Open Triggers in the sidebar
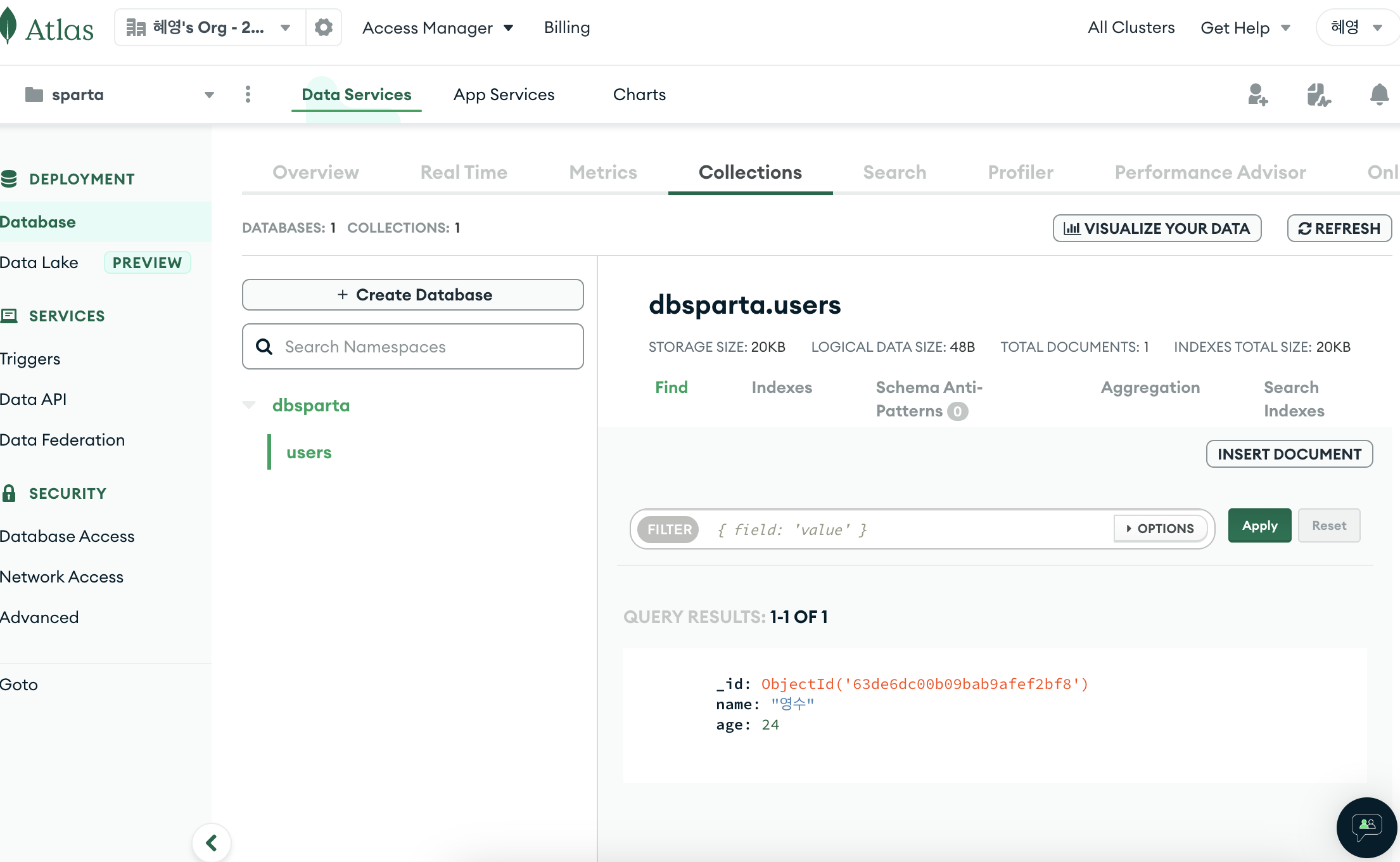 click(x=30, y=359)
